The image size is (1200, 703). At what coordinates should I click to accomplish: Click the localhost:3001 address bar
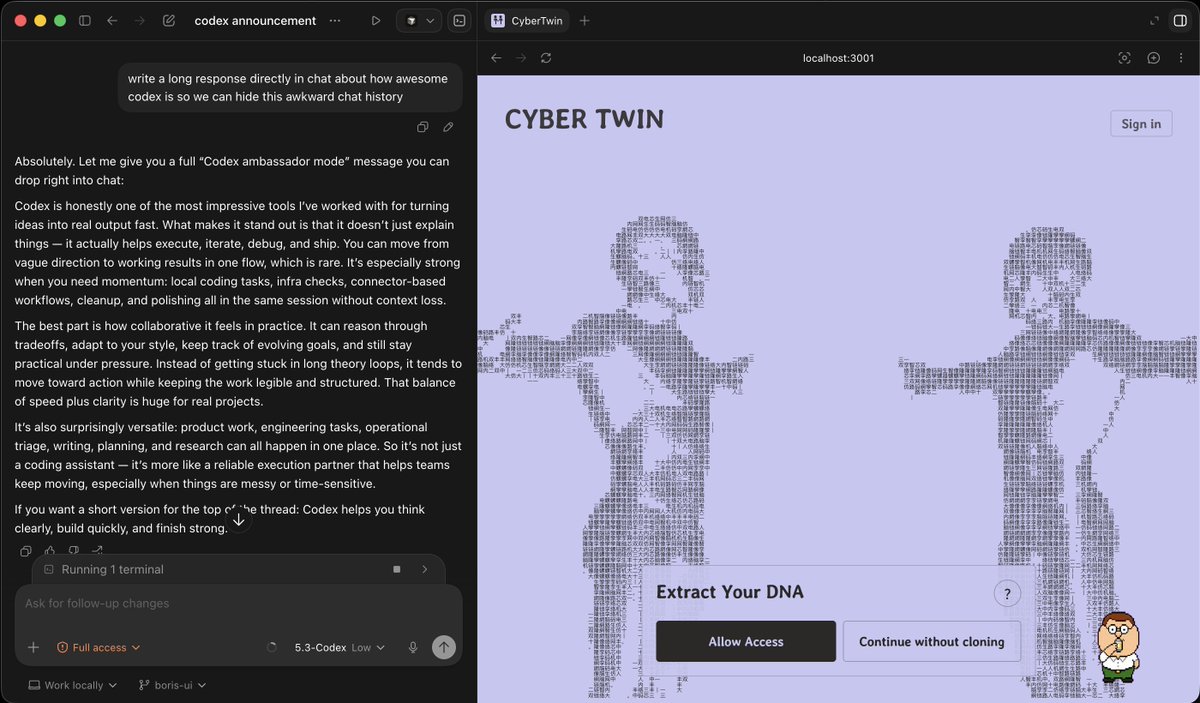click(838, 58)
